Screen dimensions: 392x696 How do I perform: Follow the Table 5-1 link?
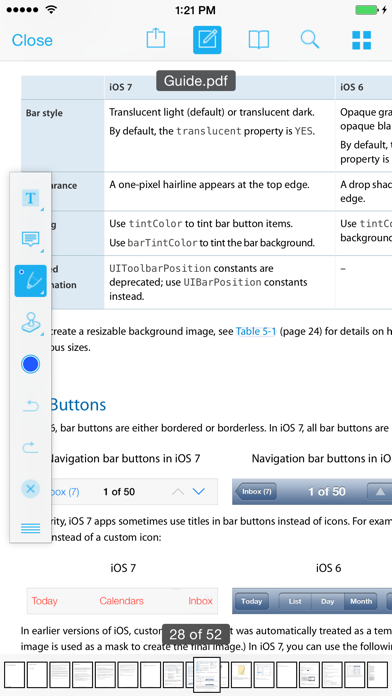pyautogui.click(x=256, y=331)
